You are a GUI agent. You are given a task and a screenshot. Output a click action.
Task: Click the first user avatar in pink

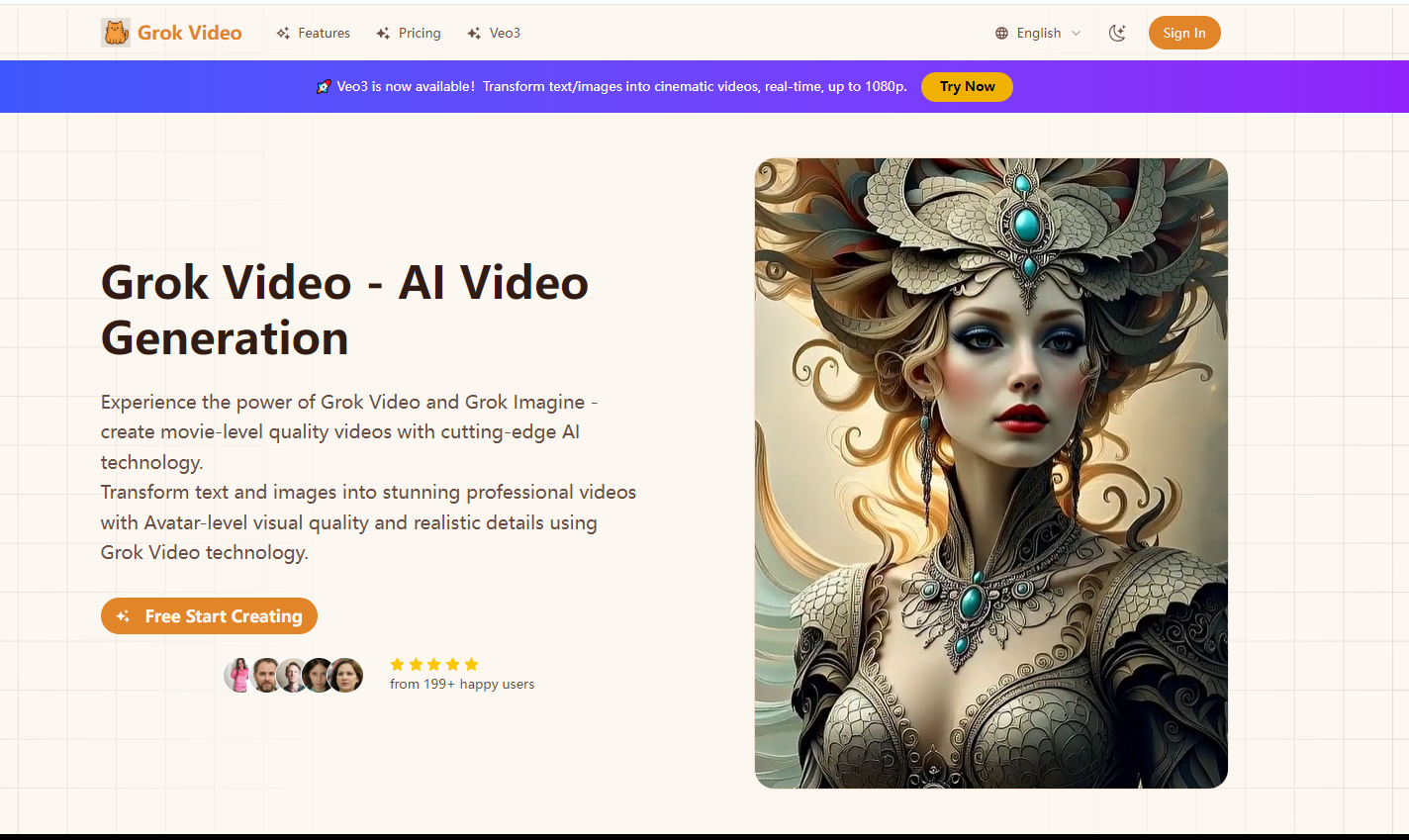click(x=237, y=675)
